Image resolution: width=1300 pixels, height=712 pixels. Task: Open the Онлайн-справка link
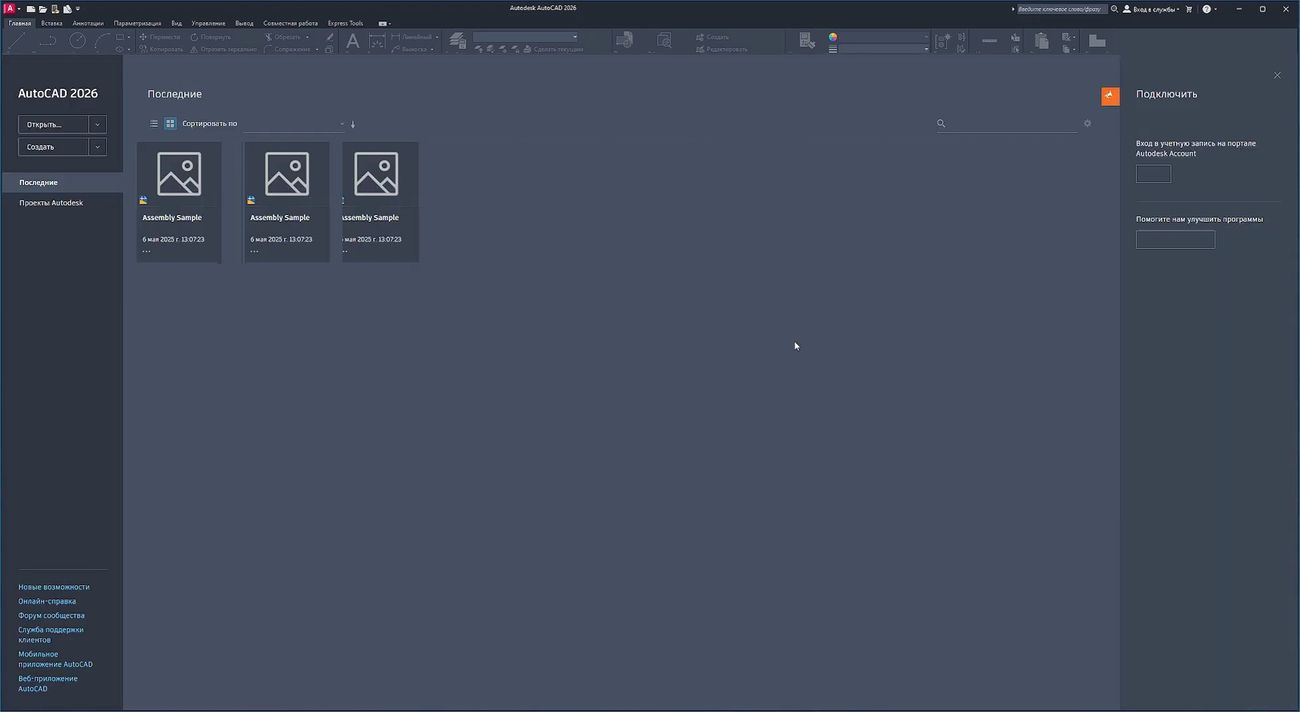point(47,601)
